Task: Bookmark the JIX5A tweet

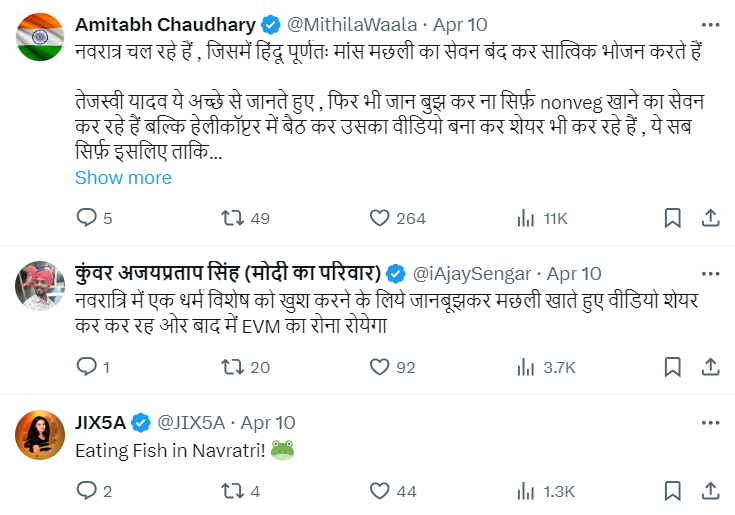Action: 673,491
